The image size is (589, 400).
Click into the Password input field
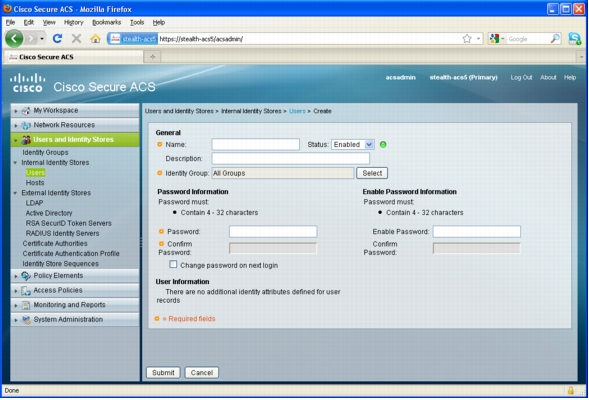pos(273,231)
